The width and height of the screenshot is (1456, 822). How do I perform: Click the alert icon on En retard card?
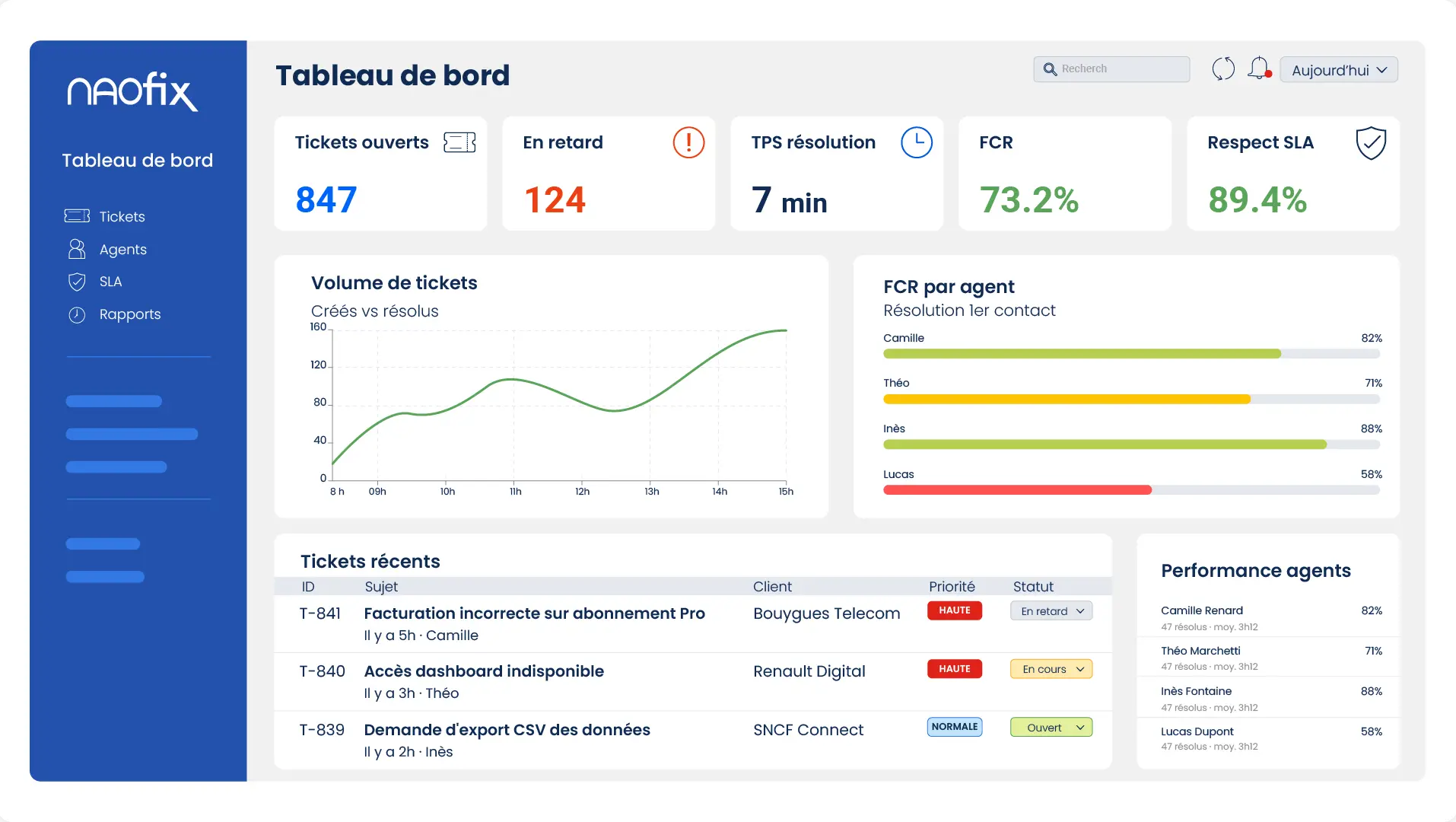[688, 142]
